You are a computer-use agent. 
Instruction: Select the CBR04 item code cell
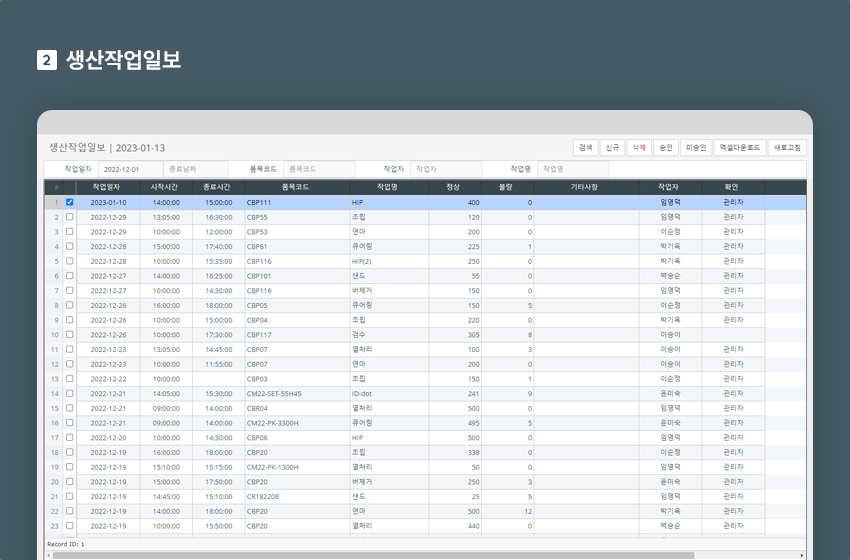[x=297, y=408]
